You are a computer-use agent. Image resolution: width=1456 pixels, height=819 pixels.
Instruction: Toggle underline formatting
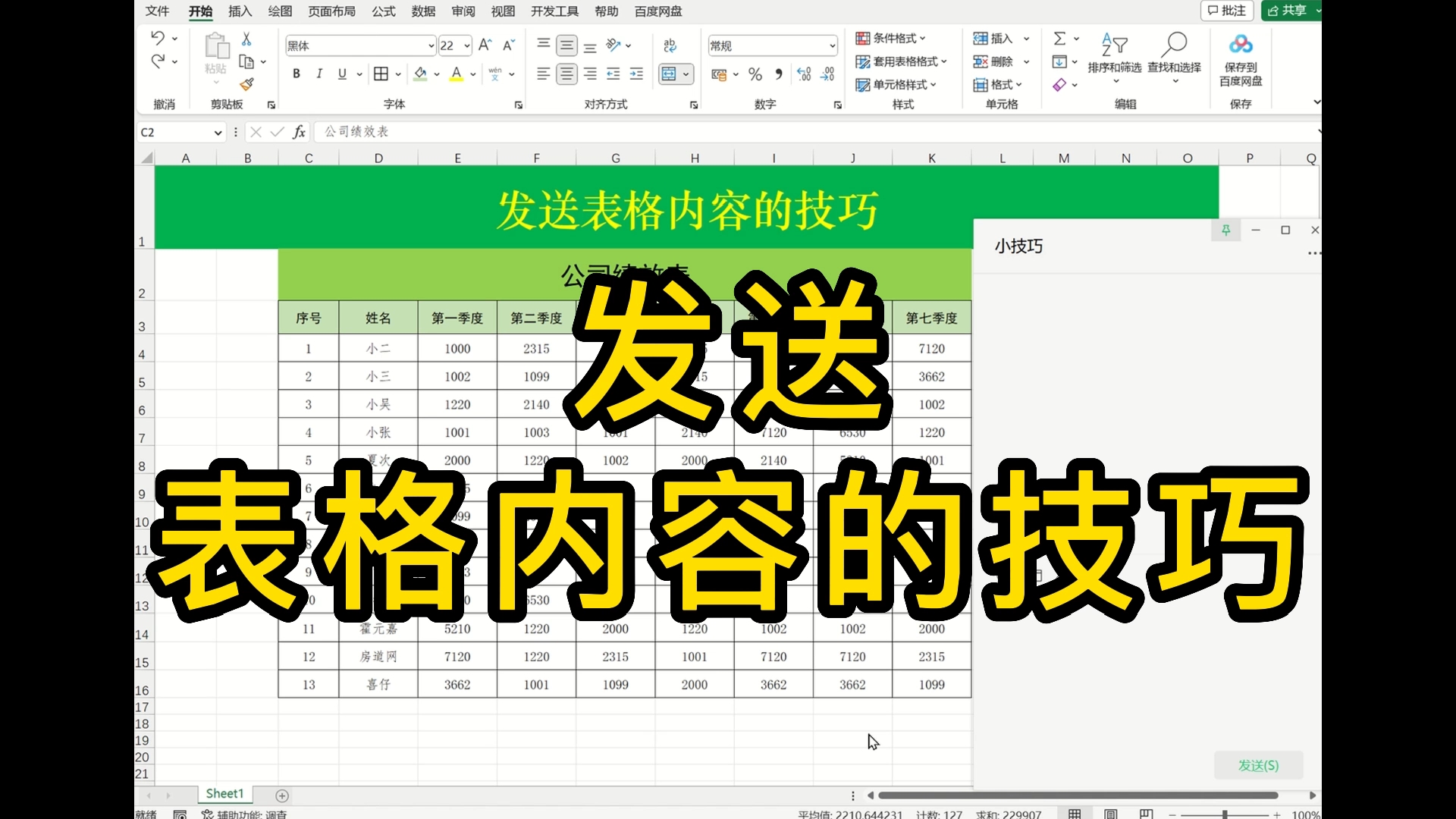tap(342, 74)
